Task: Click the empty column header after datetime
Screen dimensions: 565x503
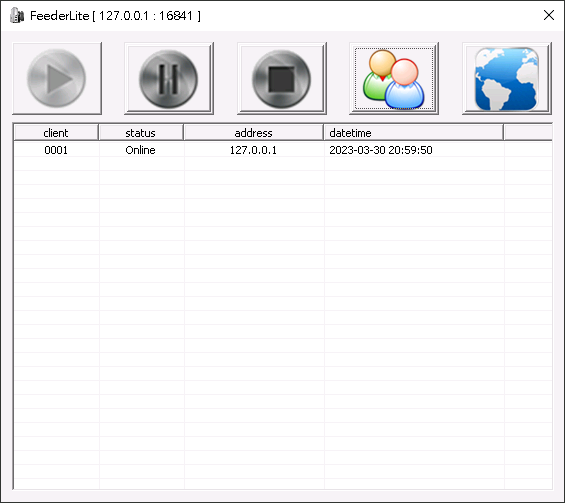Action: tap(528, 133)
